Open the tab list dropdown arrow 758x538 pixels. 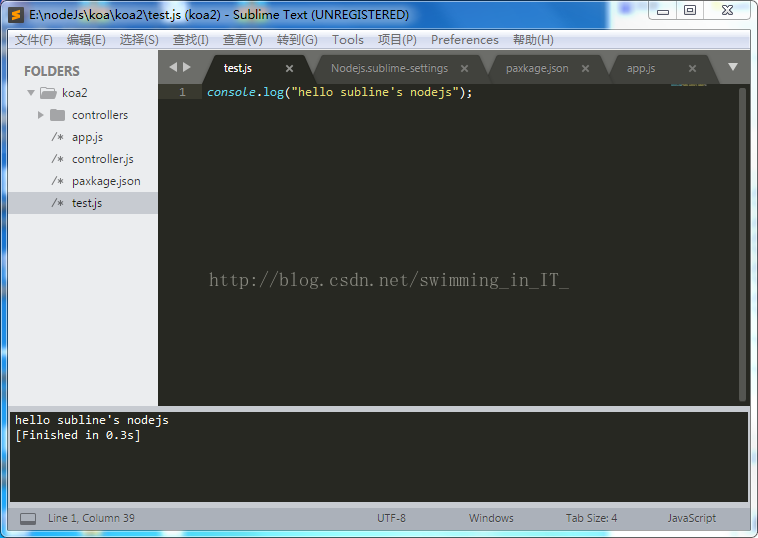tap(733, 67)
